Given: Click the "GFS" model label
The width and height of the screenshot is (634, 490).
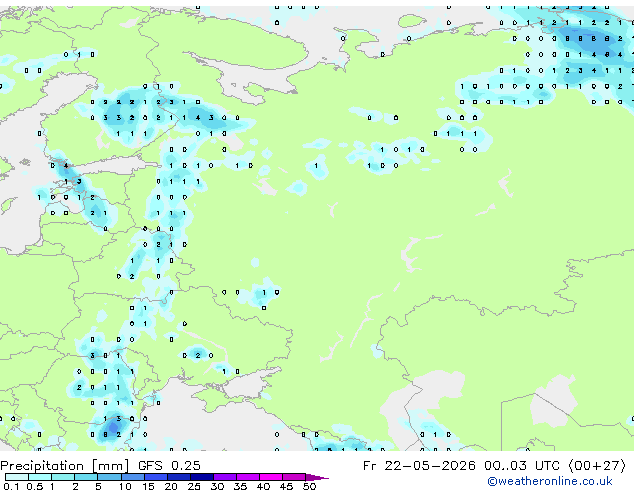Looking at the screenshot, I should click(x=150, y=466).
